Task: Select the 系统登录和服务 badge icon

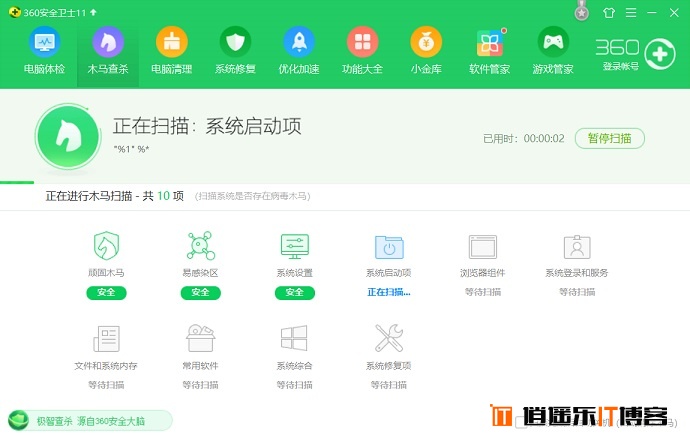Action: point(577,247)
